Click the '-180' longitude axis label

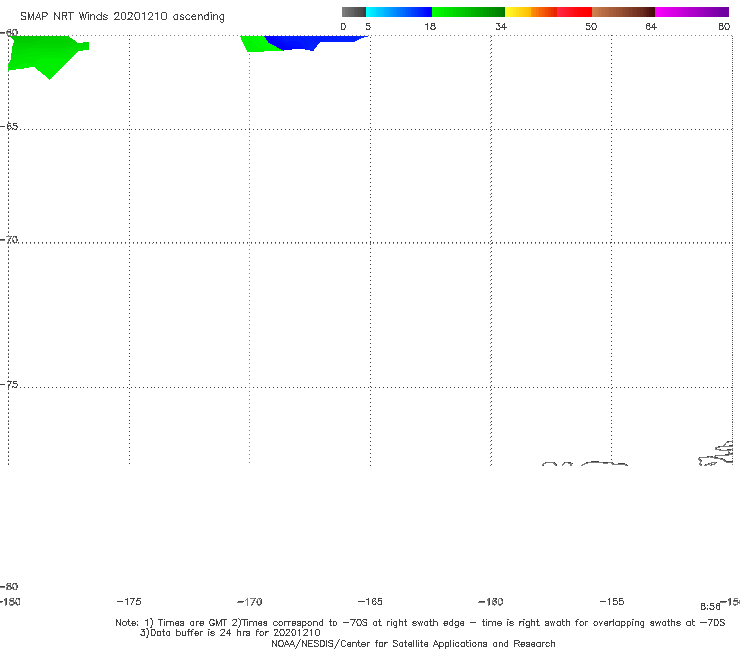coord(10,602)
